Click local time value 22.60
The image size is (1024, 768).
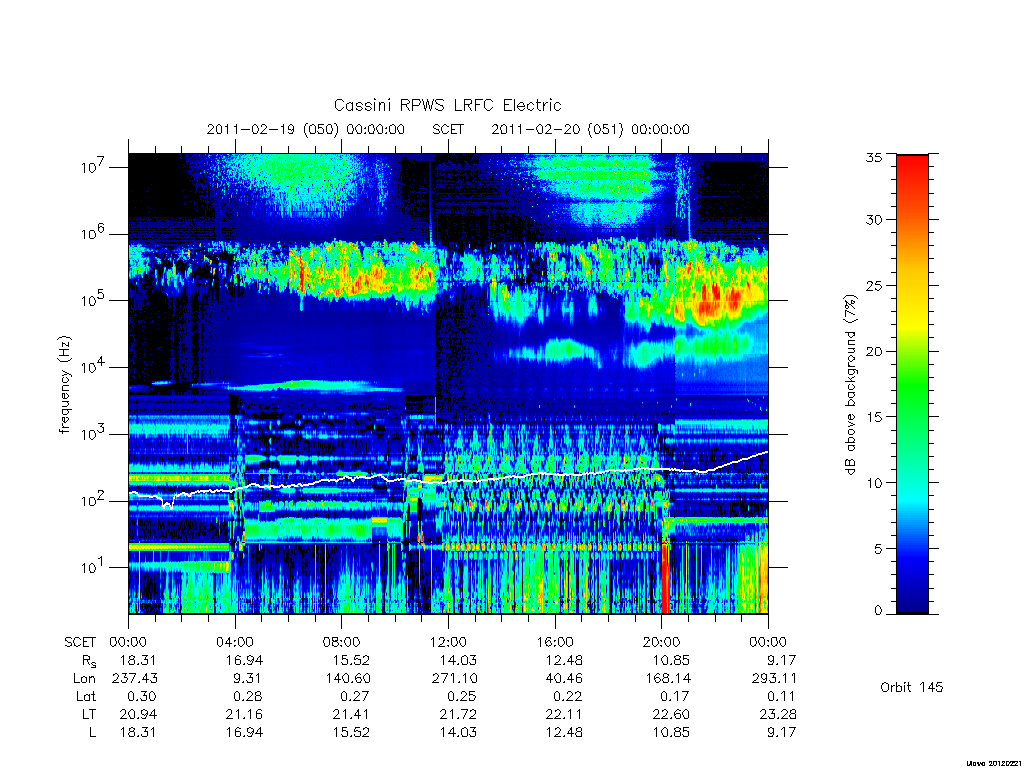(x=671, y=714)
